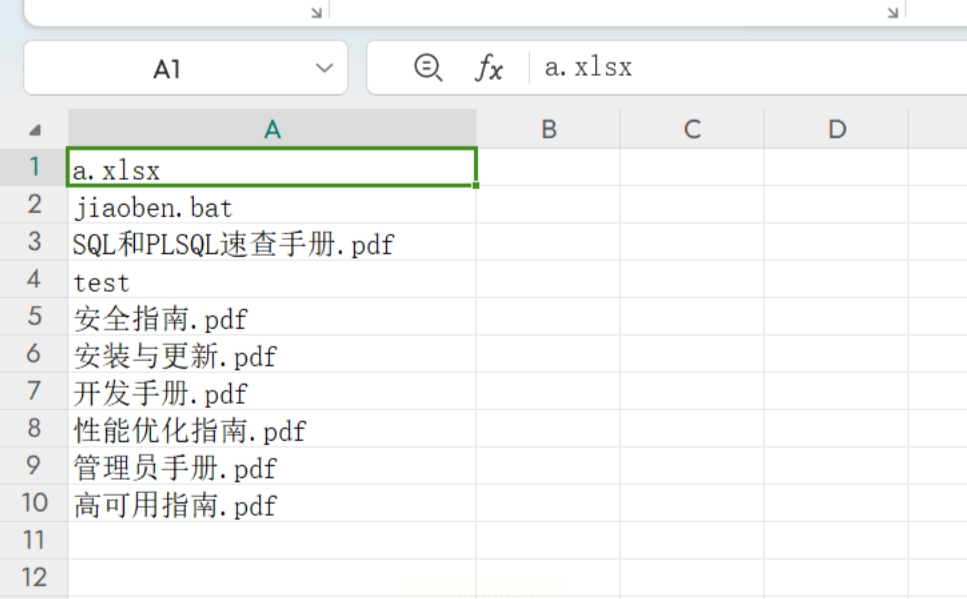Open the insert function fx button

pyautogui.click(x=489, y=67)
